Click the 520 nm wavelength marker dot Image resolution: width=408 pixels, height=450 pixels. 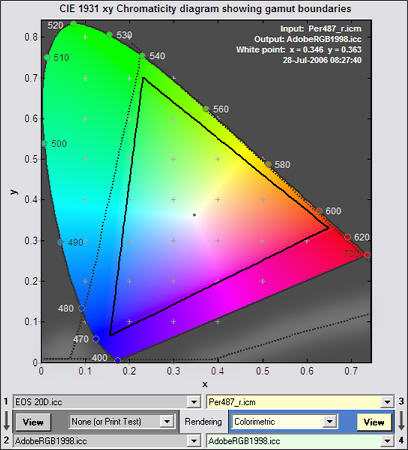(x=74, y=24)
